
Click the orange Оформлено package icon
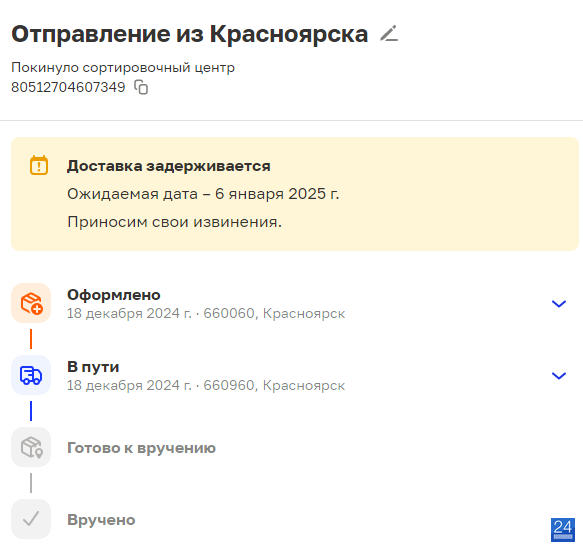(31, 303)
